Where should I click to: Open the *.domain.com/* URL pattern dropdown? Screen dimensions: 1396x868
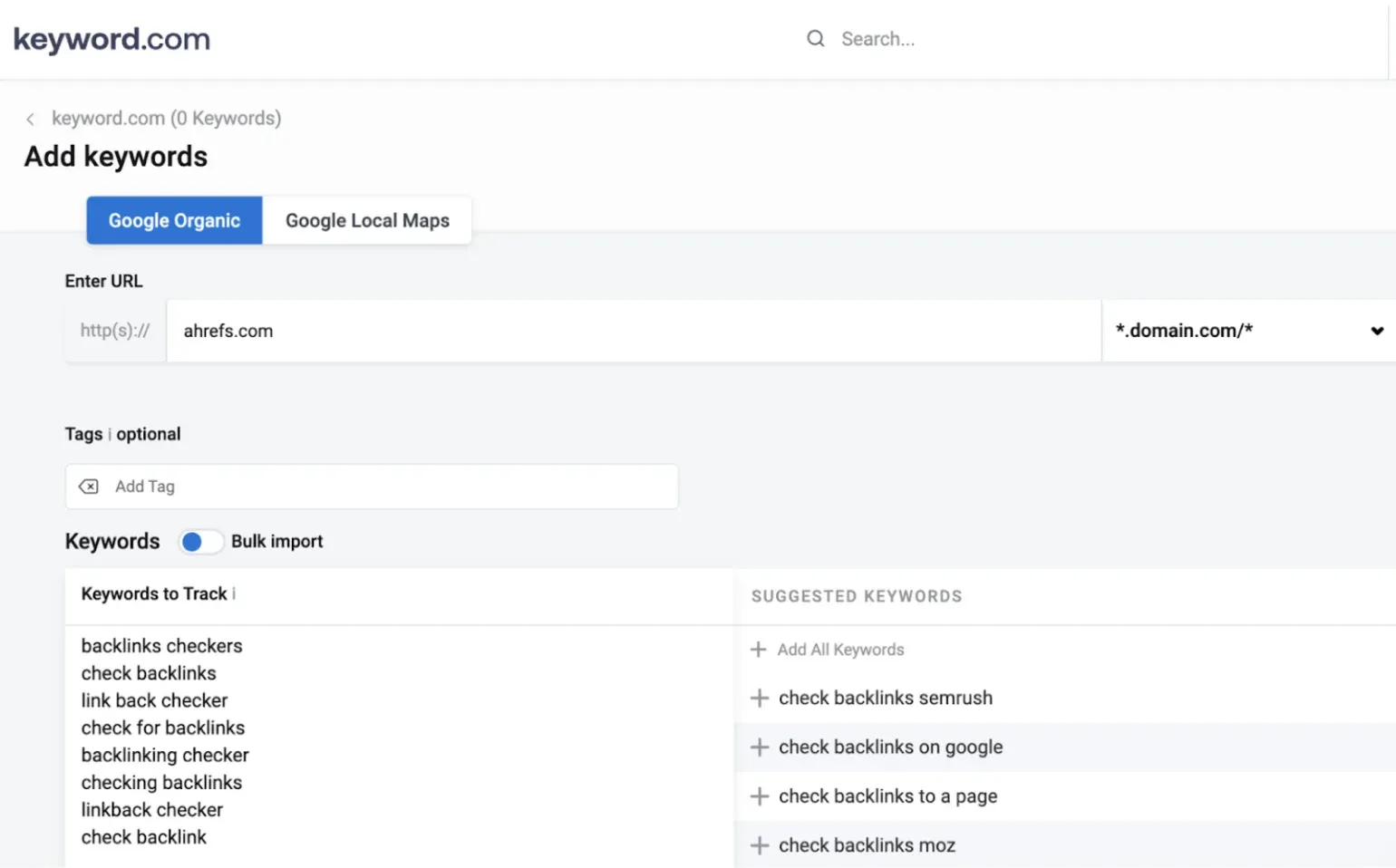1378,331
